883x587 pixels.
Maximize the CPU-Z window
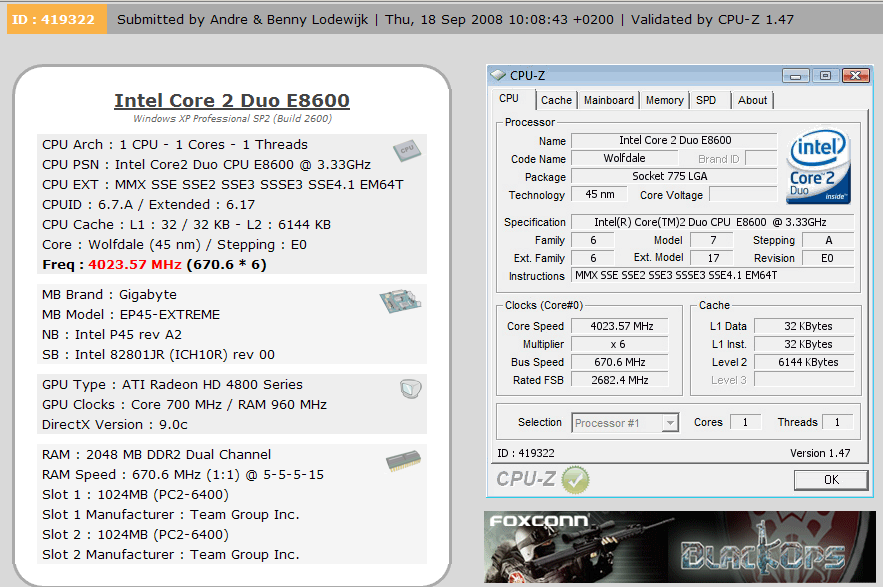click(825, 75)
